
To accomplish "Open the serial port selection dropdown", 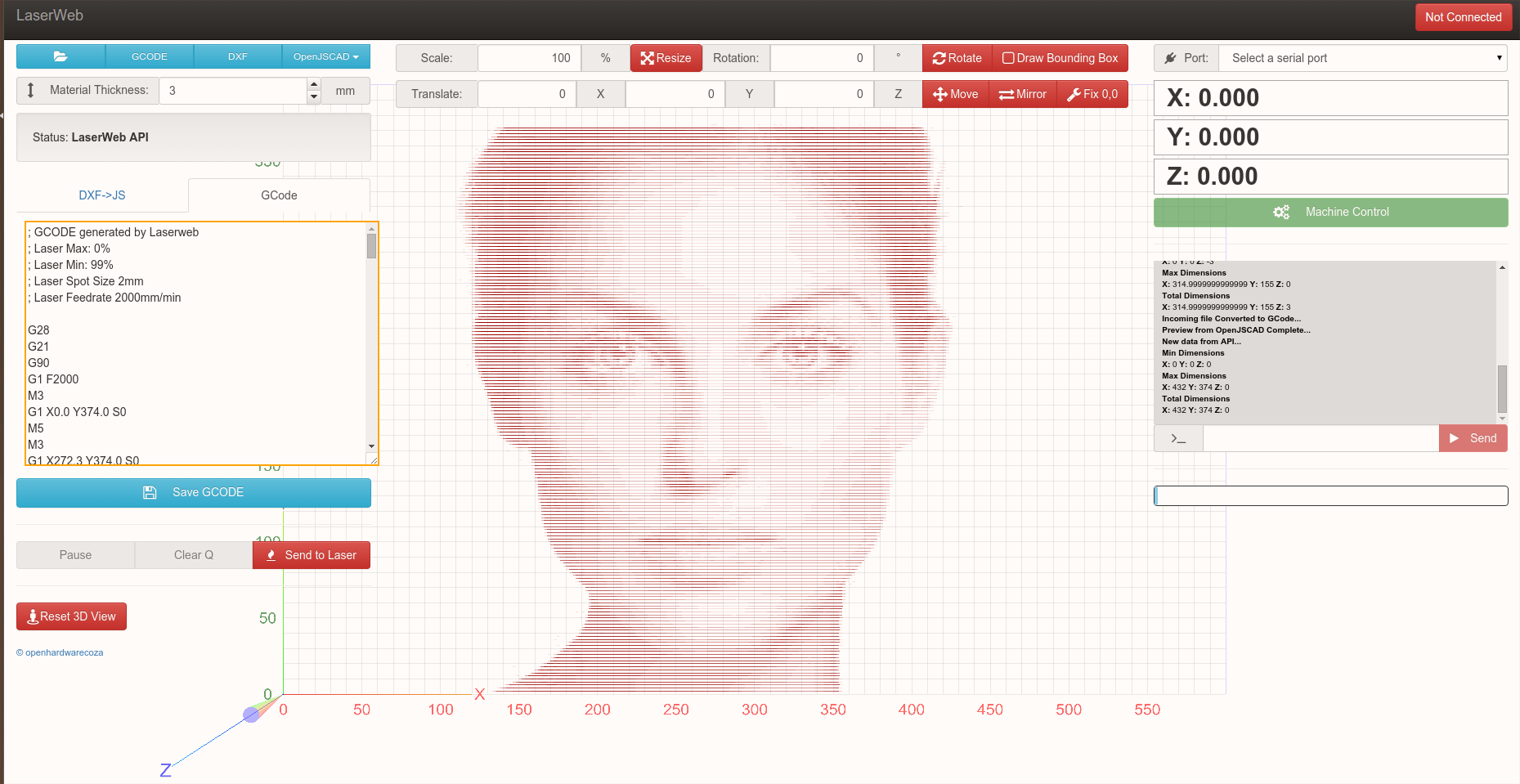I will pos(1363,58).
